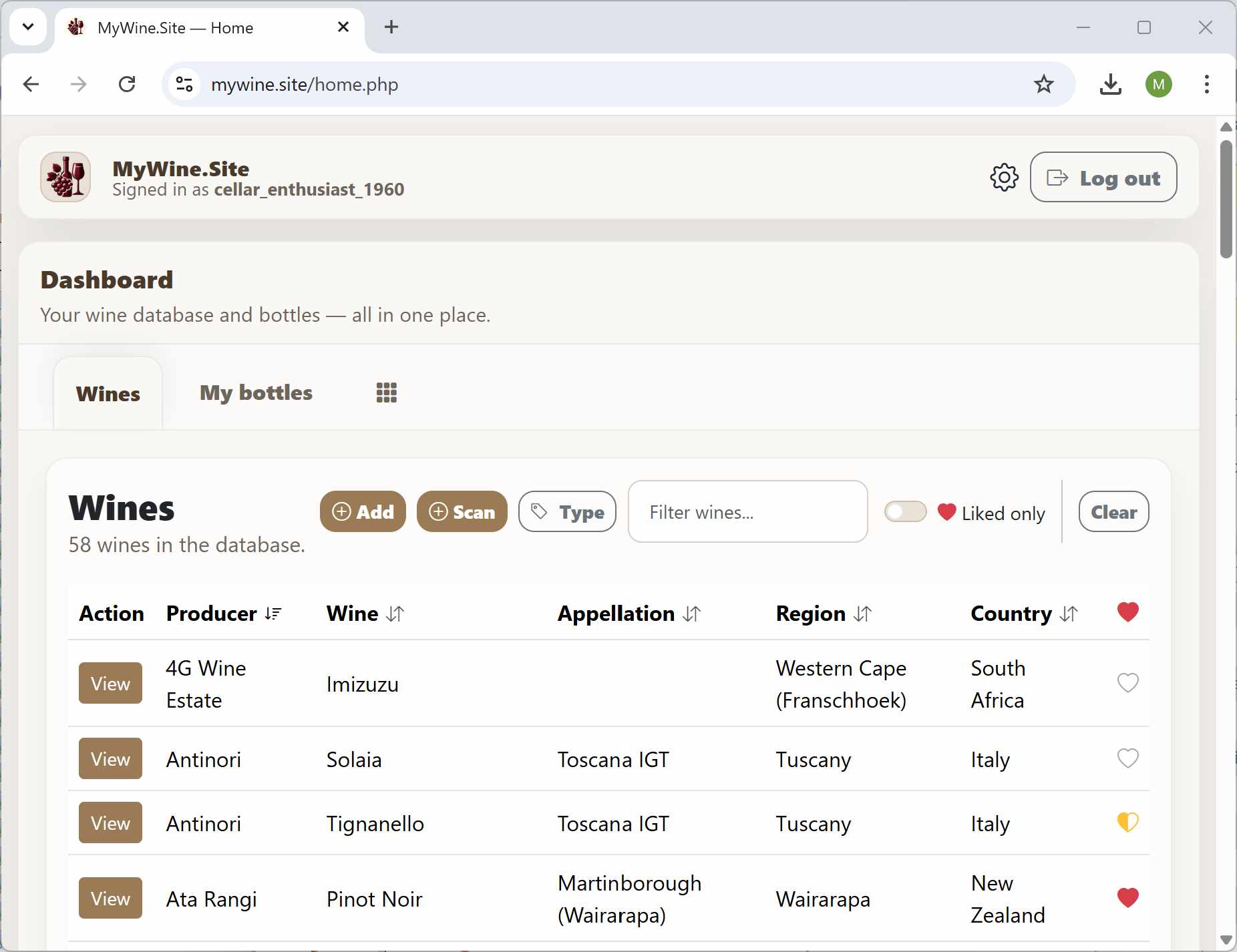1237x952 pixels.
Task: Click the MyWine.Site grape logo
Action: [x=65, y=176]
